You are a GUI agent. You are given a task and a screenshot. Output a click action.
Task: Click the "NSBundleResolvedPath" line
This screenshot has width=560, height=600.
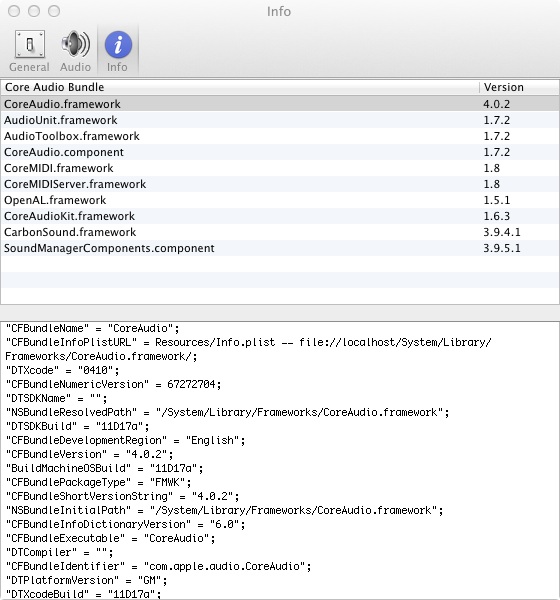click(x=227, y=412)
